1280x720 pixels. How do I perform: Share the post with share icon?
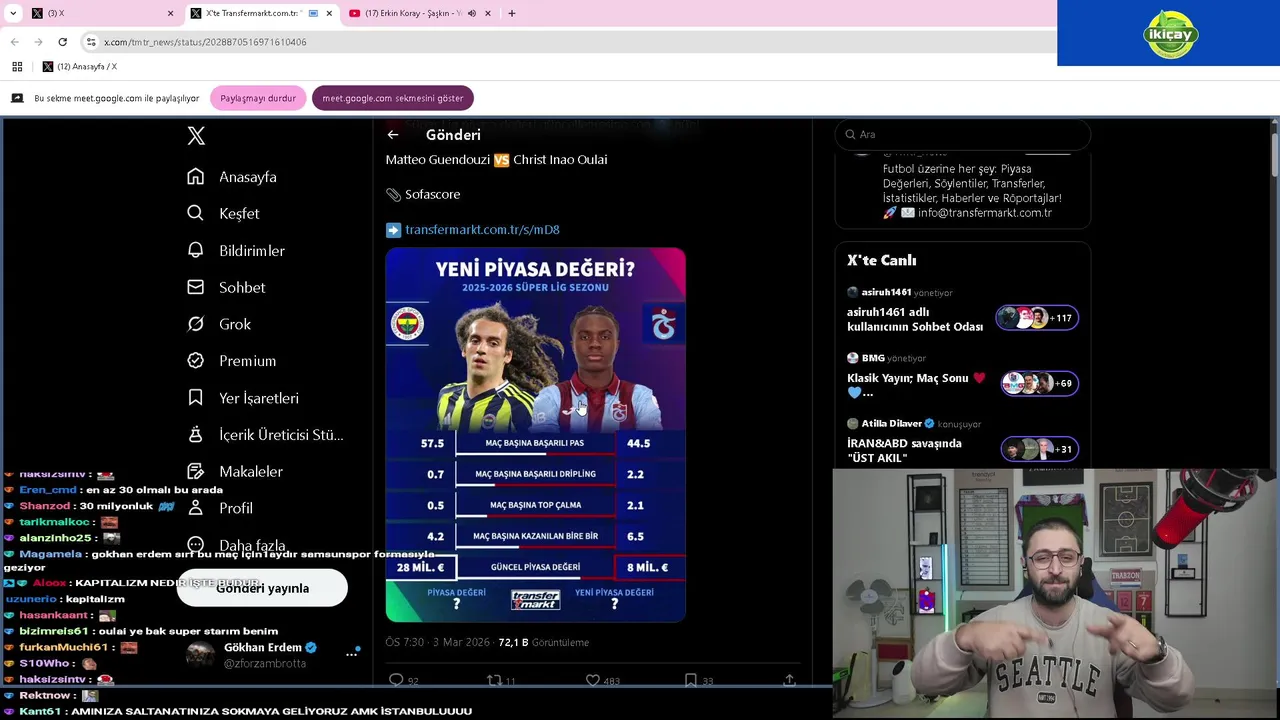click(x=789, y=680)
